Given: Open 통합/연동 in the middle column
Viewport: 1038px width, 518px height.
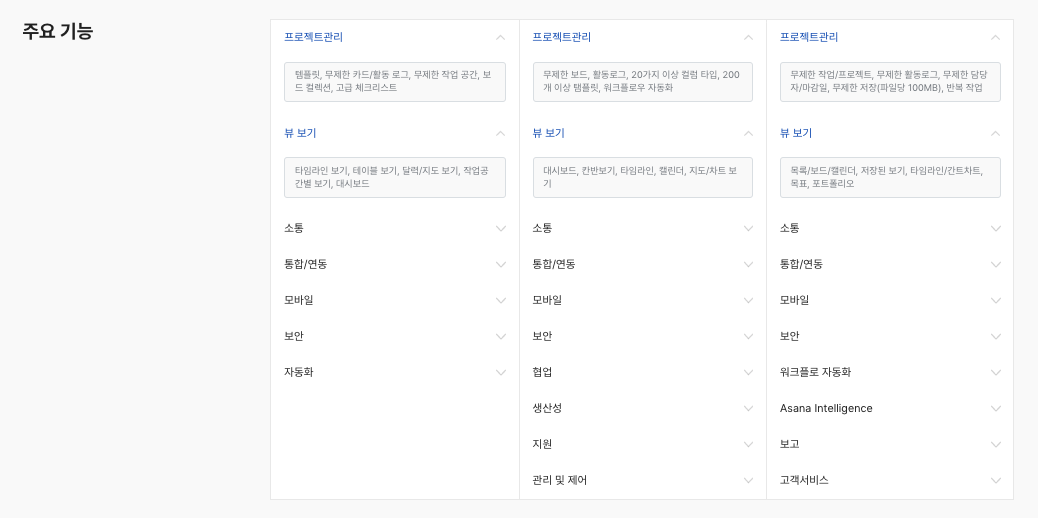Looking at the screenshot, I should pyautogui.click(x=748, y=264).
